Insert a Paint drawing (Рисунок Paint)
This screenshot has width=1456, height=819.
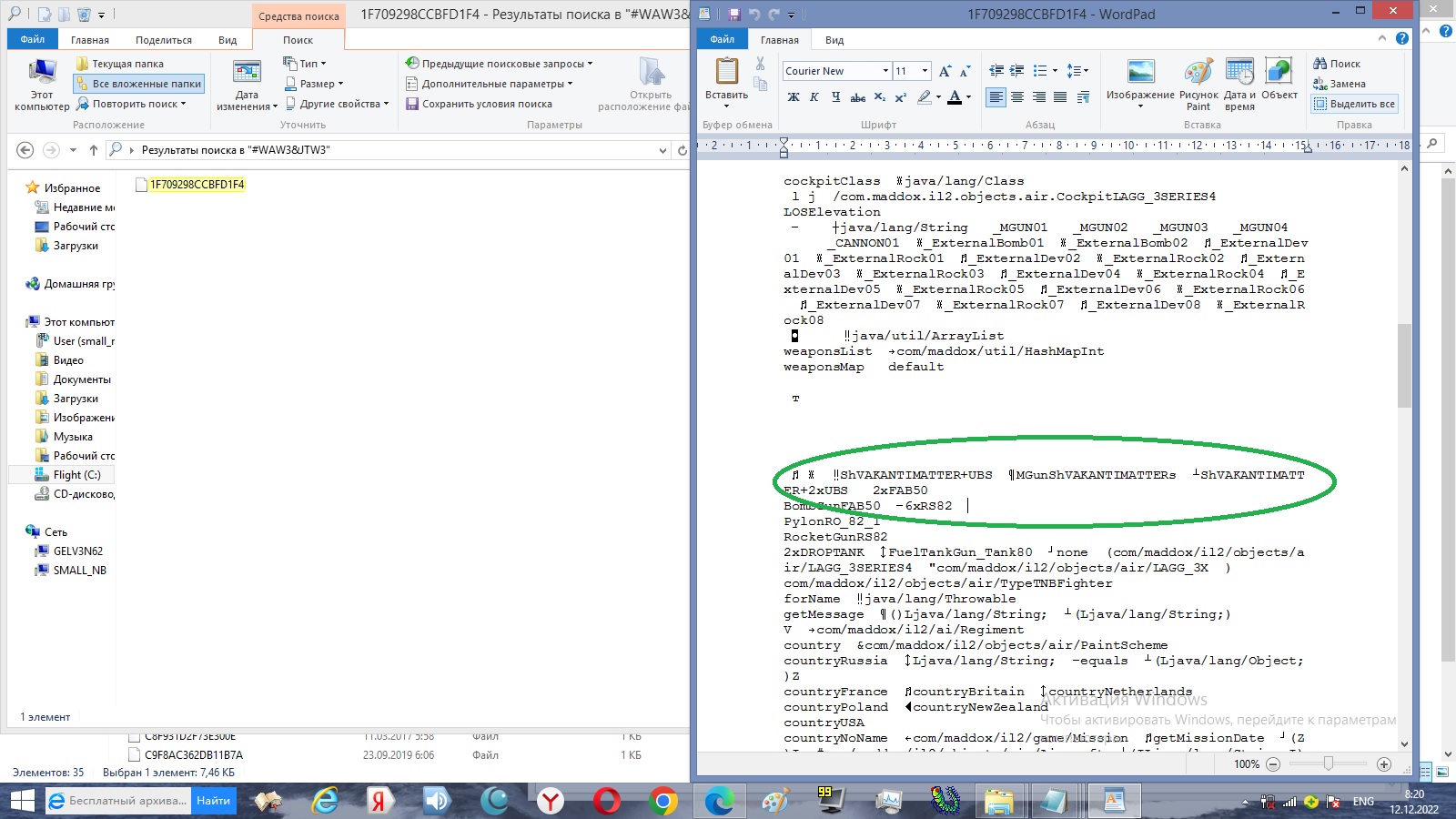click(x=1198, y=84)
